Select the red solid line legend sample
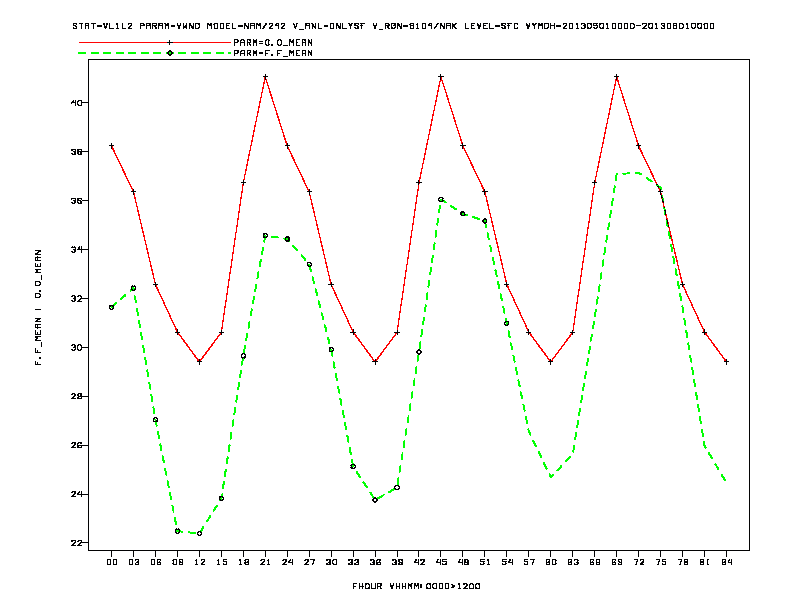Viewport: 792px width, 612px height. click(155, 43)
